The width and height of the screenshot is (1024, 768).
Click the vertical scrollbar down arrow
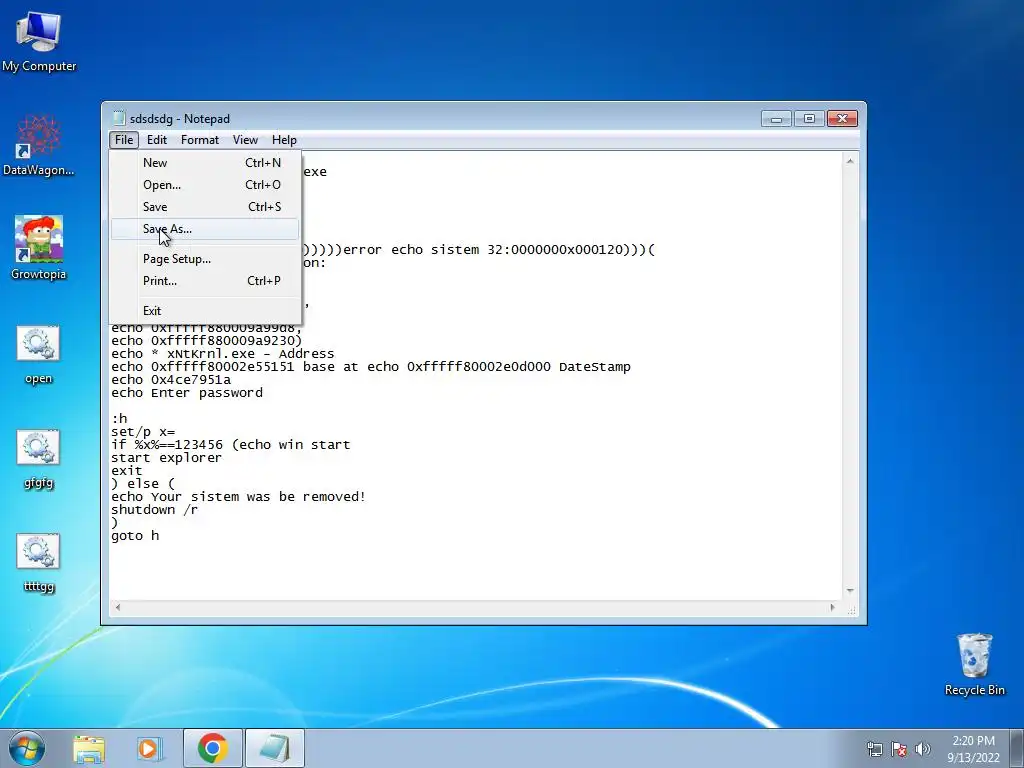point(850,591)
